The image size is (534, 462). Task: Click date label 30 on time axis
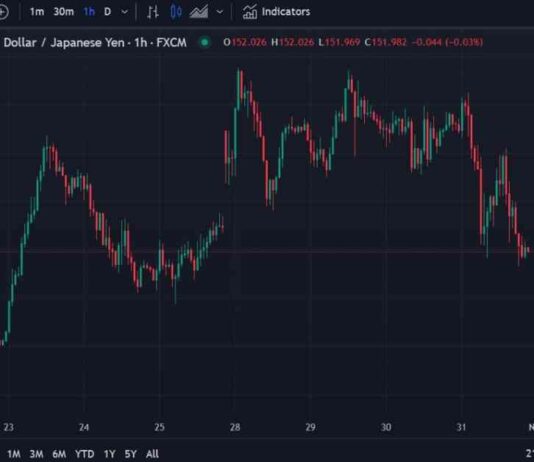(x=386, y=427)
